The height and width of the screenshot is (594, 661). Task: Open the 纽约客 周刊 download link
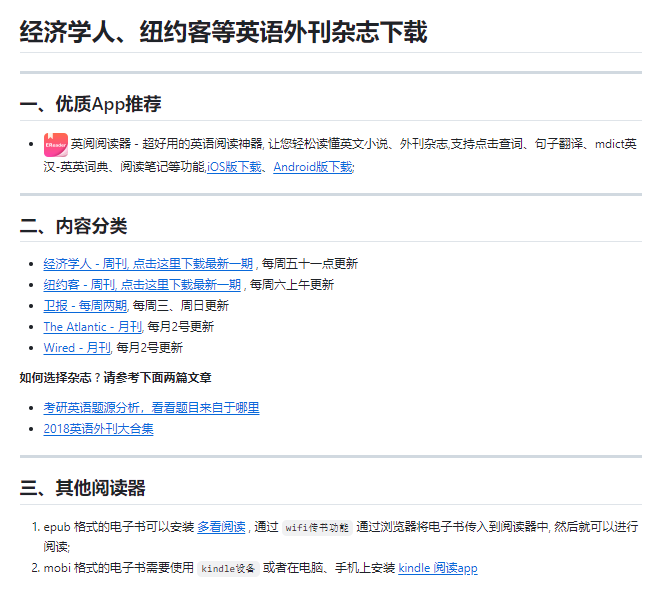(142, 285)
